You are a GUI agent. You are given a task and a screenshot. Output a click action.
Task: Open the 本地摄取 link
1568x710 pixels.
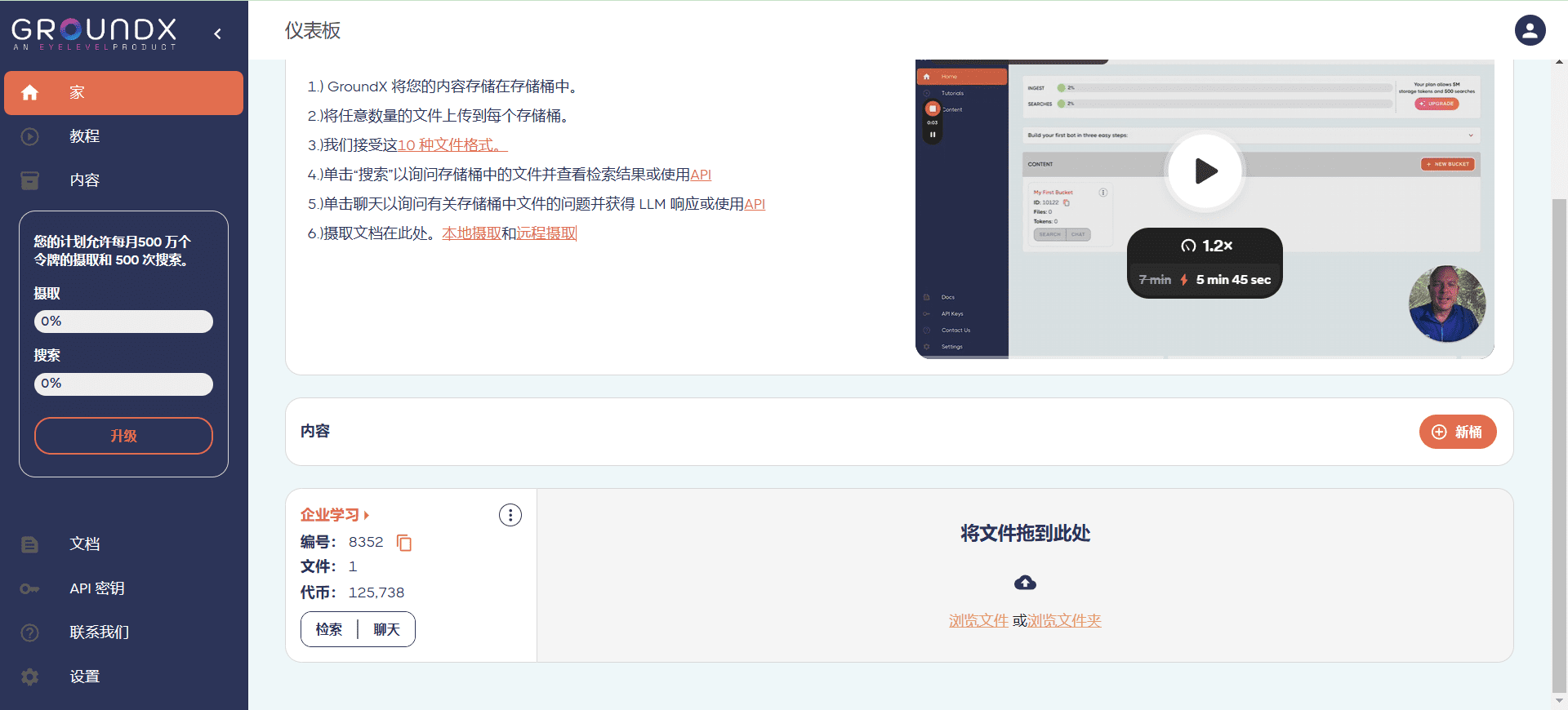coord(471,233)
